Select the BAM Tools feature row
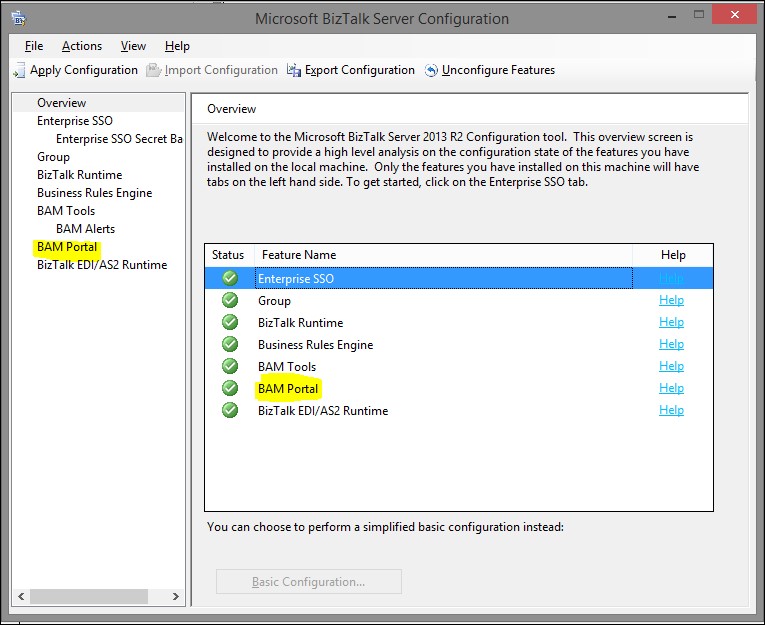Screen dimensions: 765x625 coord(459,366)
